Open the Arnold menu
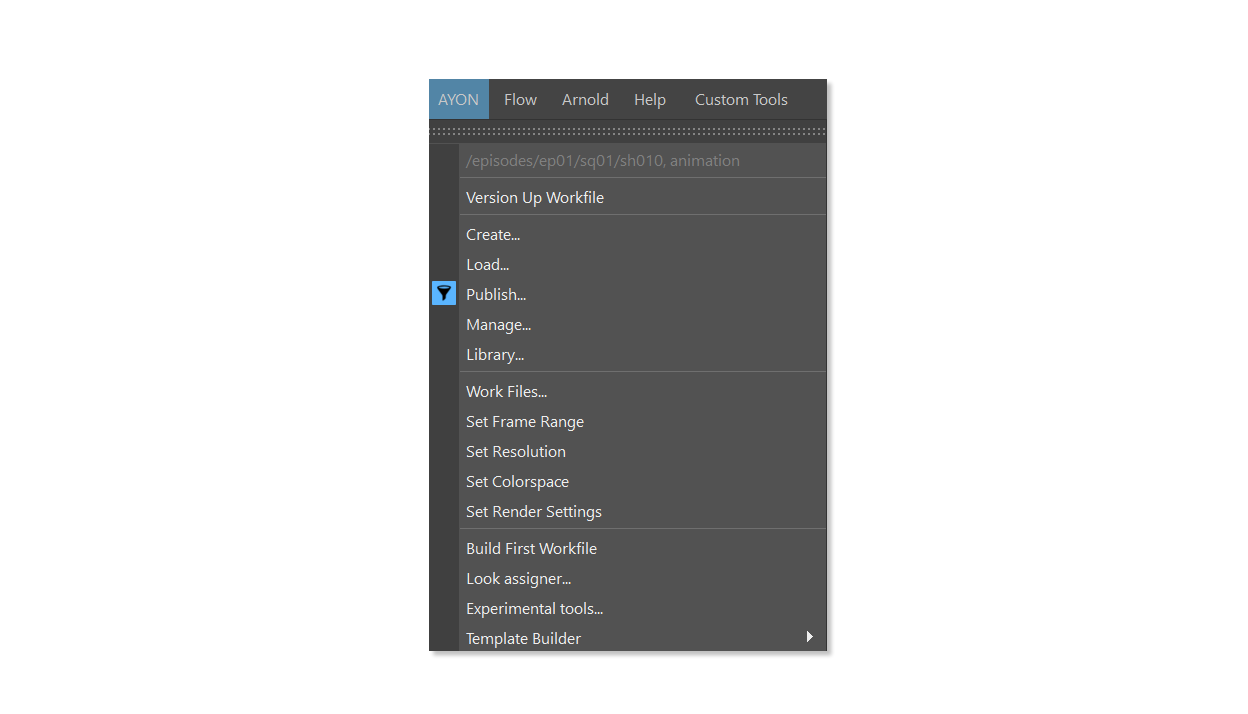This screenshot has width=1248, height=714. coord(585,99)
